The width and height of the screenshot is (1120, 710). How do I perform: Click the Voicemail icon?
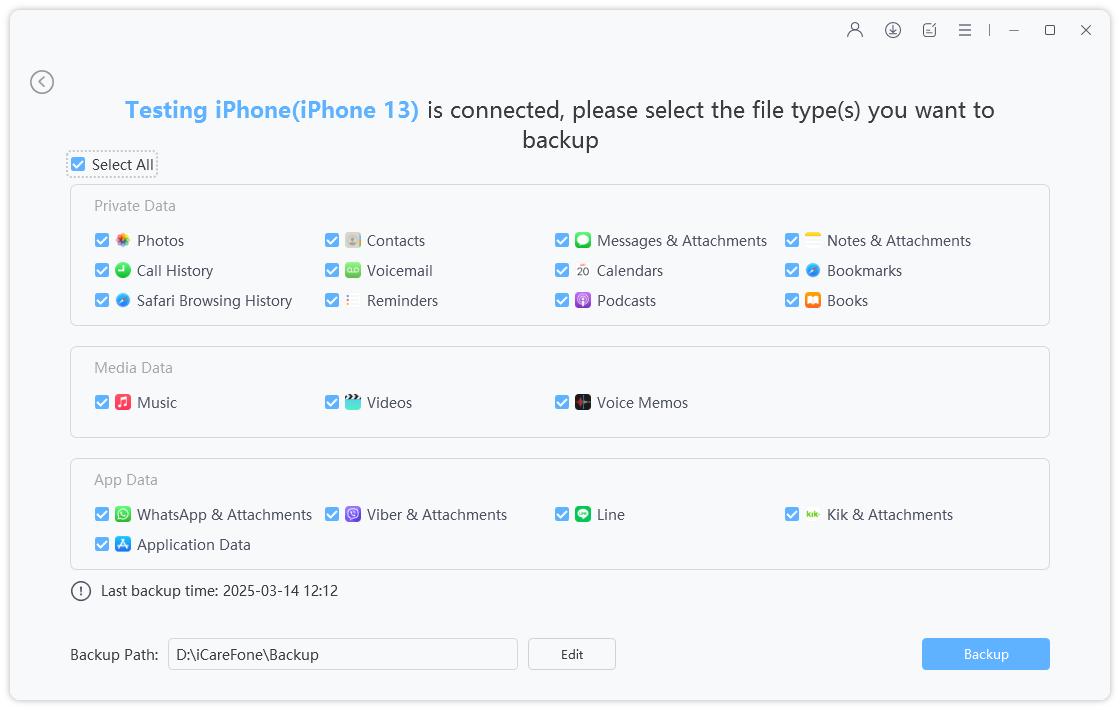tap(353, 270)
